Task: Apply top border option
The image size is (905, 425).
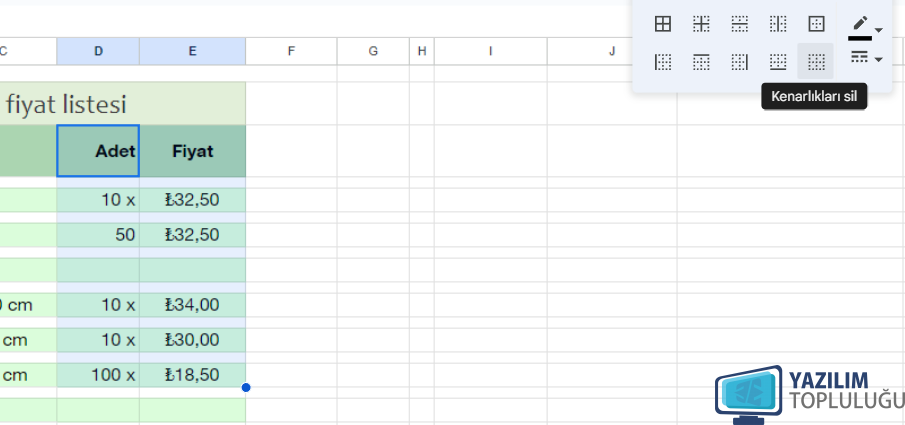Action: (701, 61)
